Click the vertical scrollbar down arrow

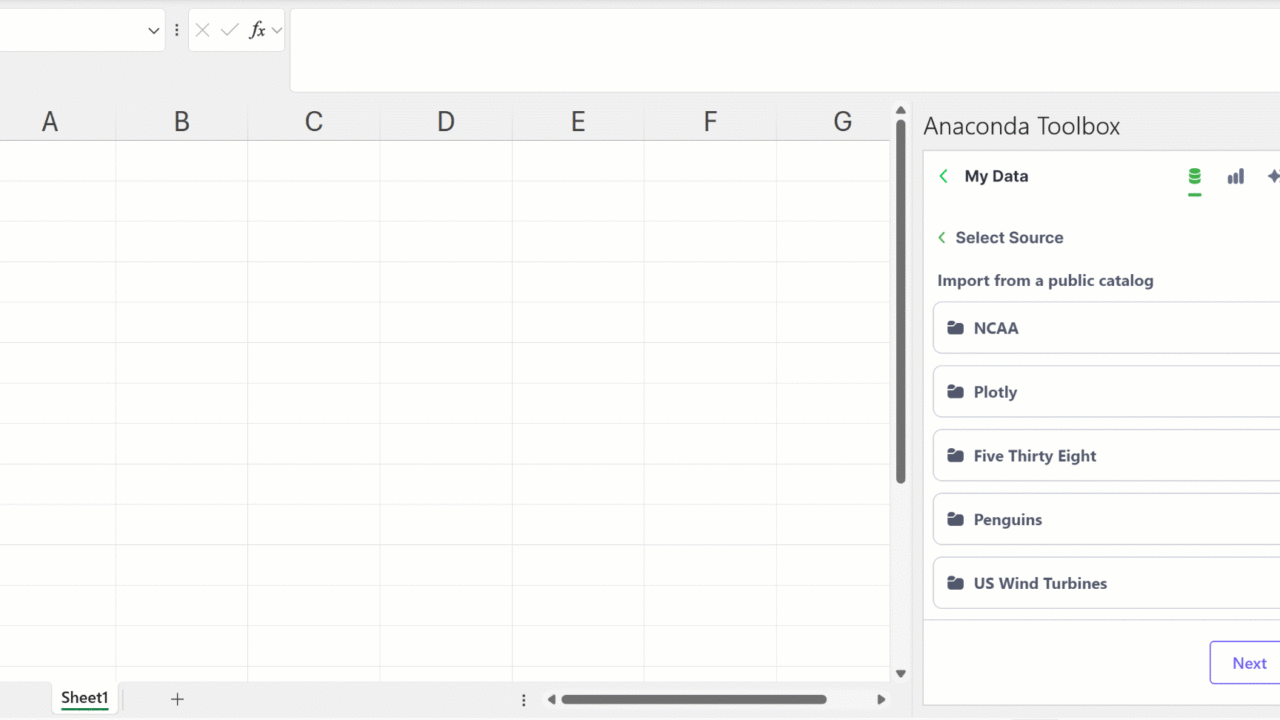click(x=901, y=674)
